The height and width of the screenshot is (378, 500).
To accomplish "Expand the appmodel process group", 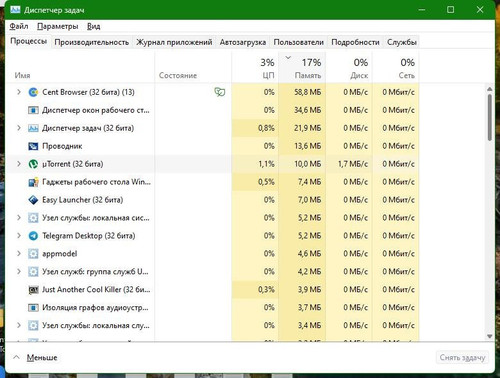I will (x=19, y=254).
